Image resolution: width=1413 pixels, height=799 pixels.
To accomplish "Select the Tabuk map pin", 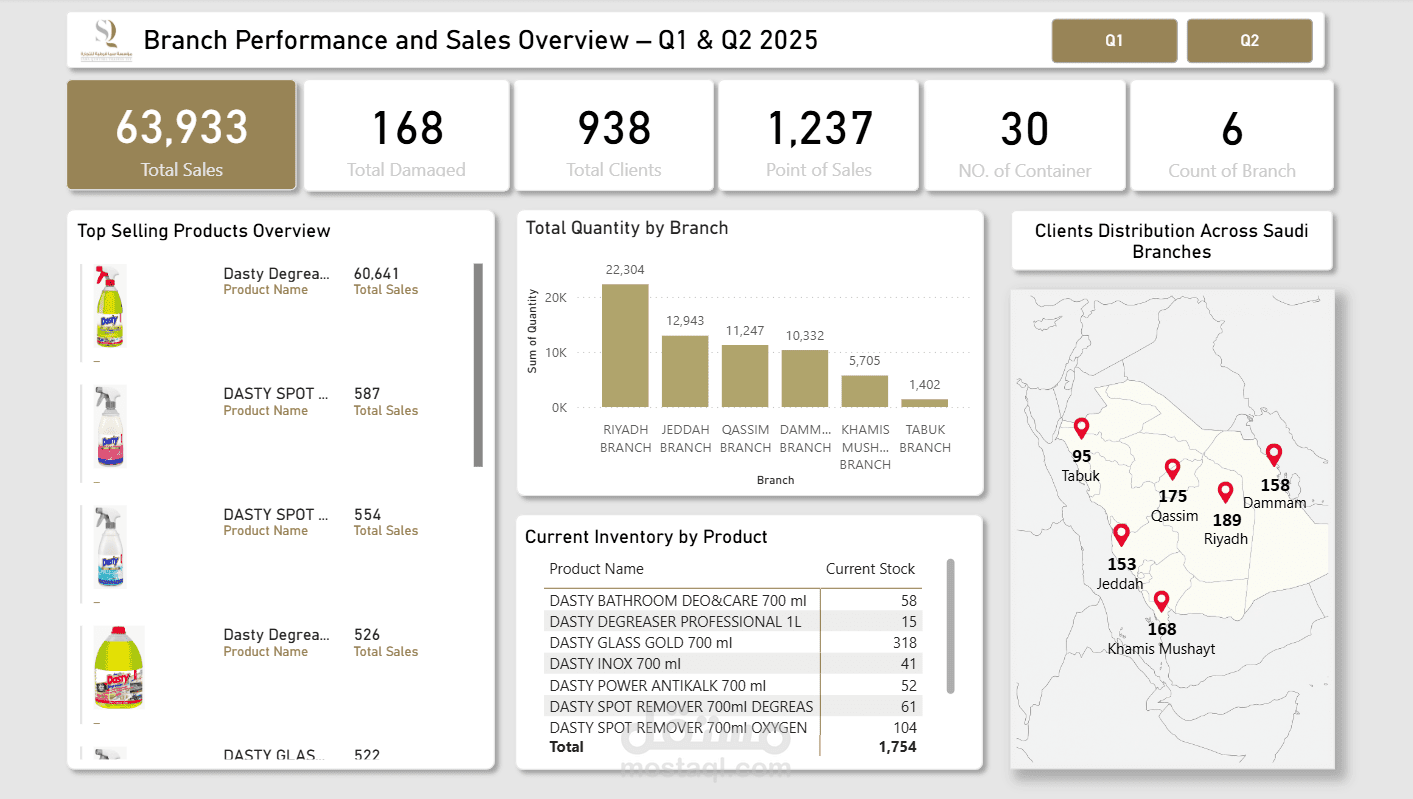I will pos(1081,429).
